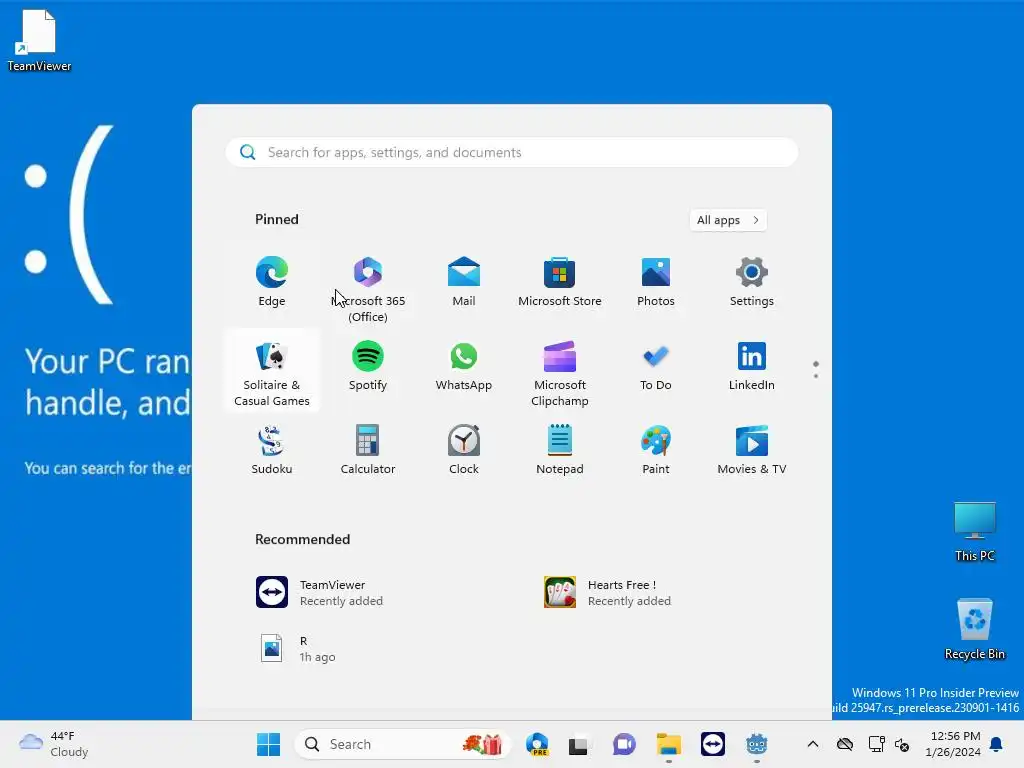This screenshot has width=1024, height=768.
Task: Launch Movies & TV app
Action: coord(752,450)
